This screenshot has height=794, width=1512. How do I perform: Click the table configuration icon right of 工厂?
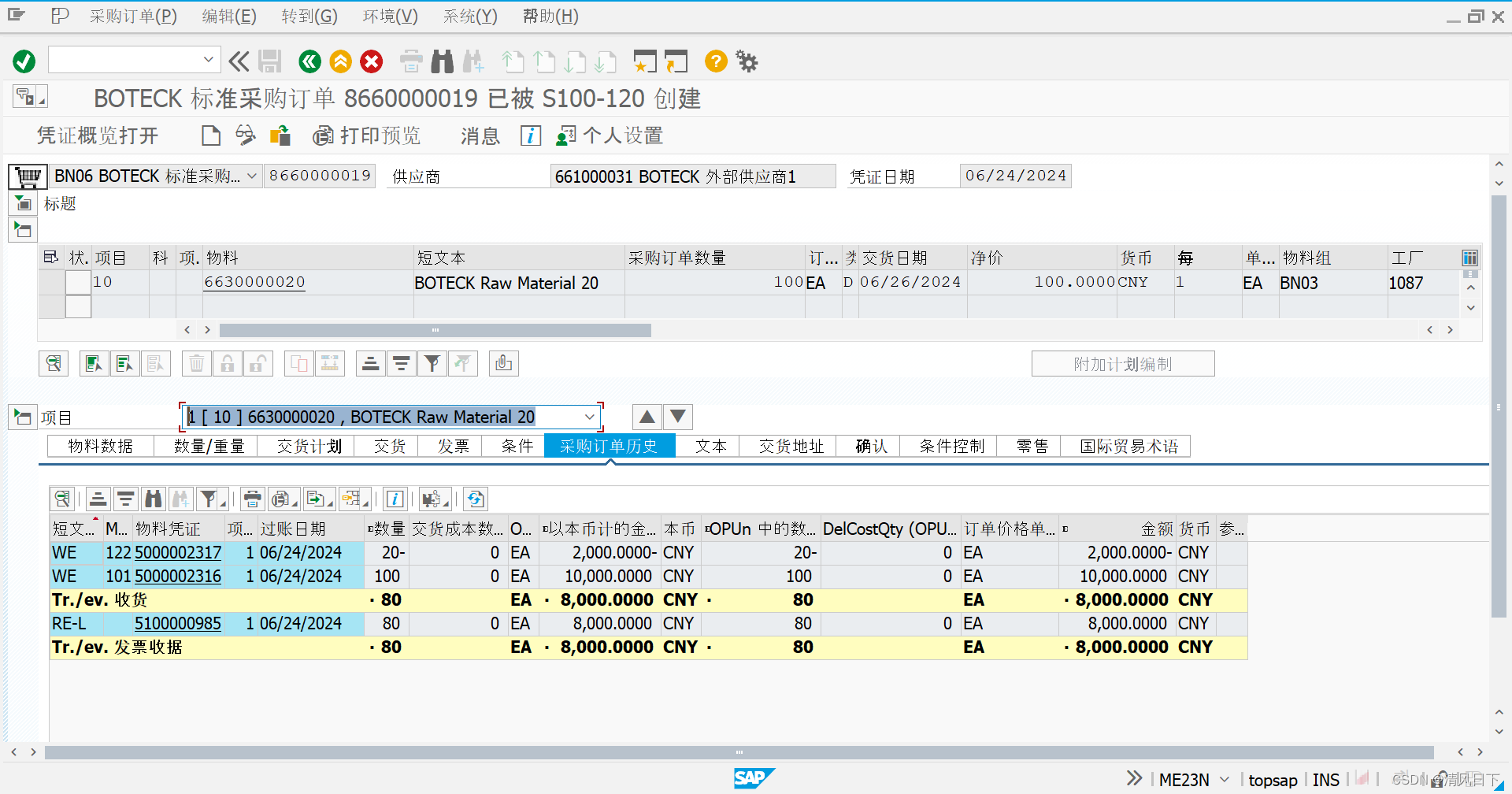click(1469, 258)
